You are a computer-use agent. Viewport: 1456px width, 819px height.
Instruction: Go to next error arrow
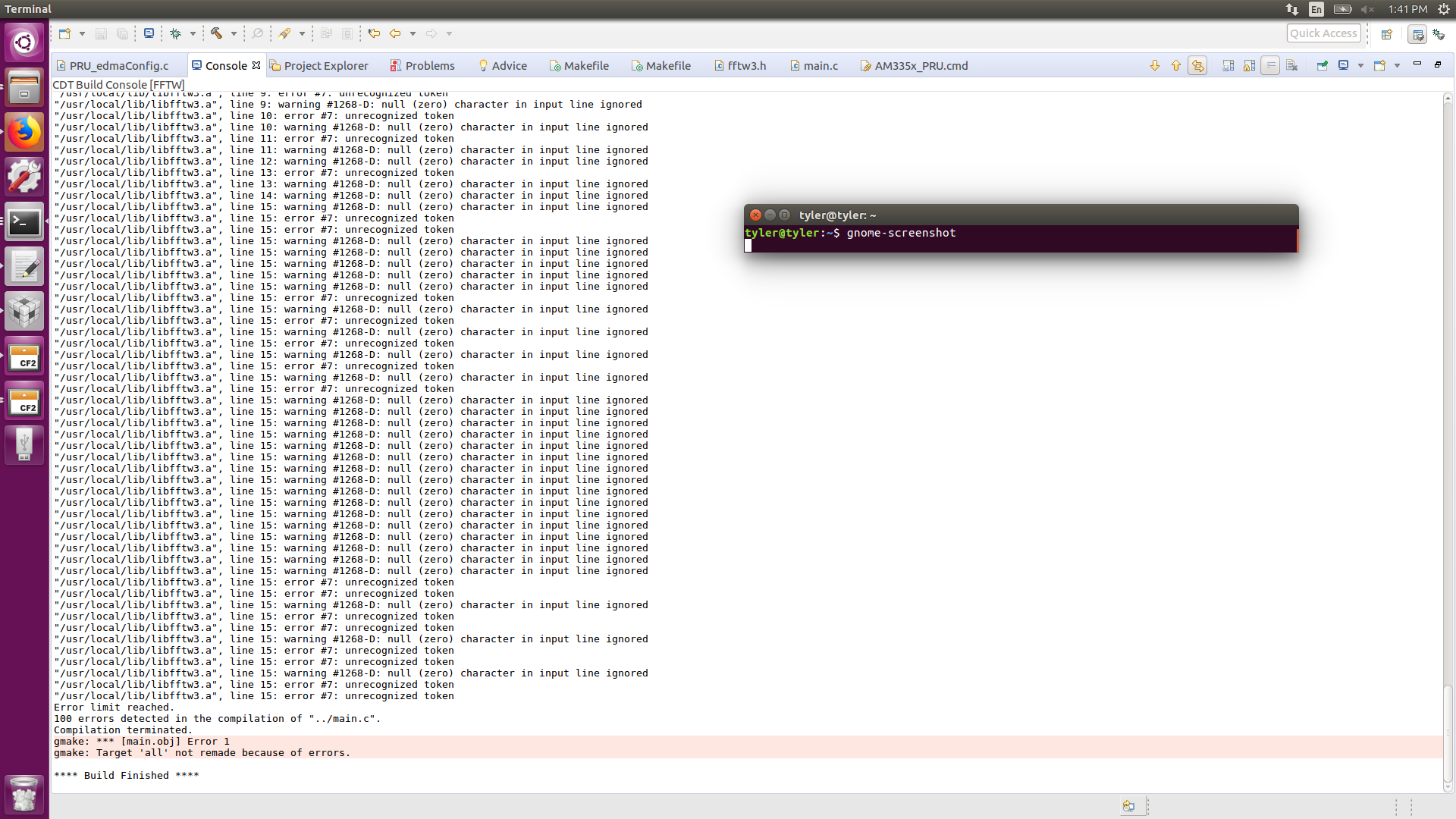(x=1154, y=66)
